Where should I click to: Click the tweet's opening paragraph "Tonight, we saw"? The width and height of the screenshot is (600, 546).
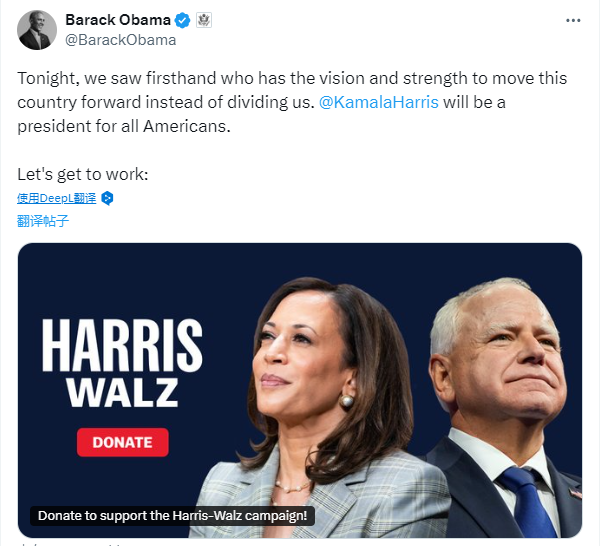click(x=292, y=102)
